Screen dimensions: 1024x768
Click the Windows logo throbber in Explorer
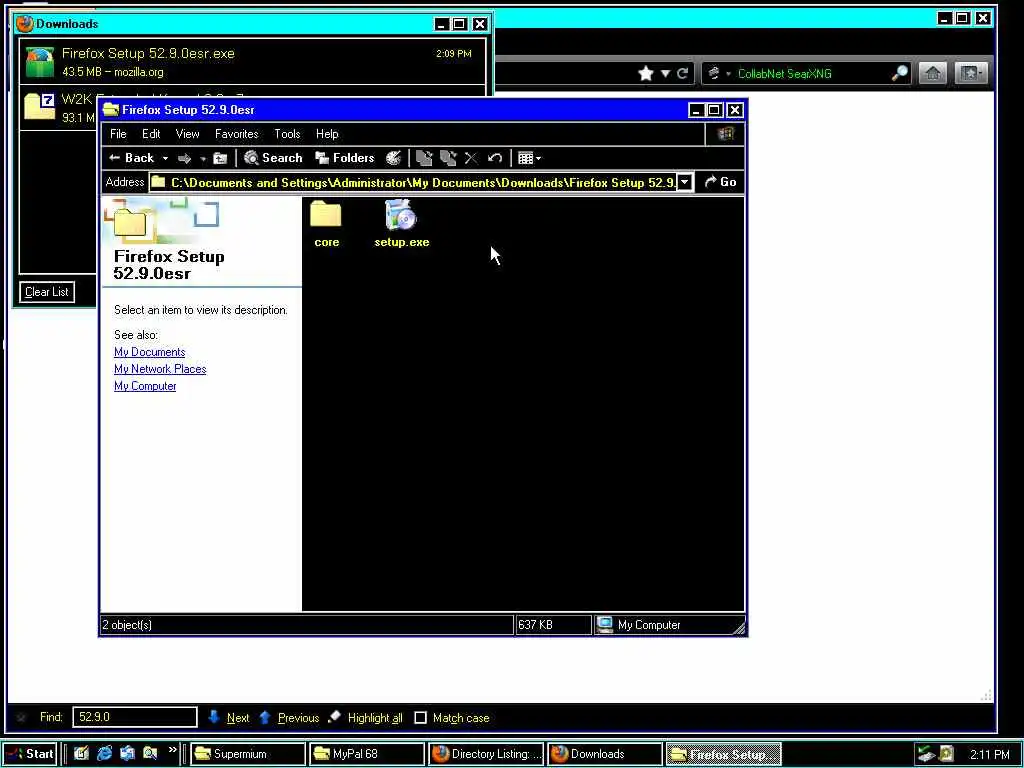pyautogui.click(x=725, y=134)
